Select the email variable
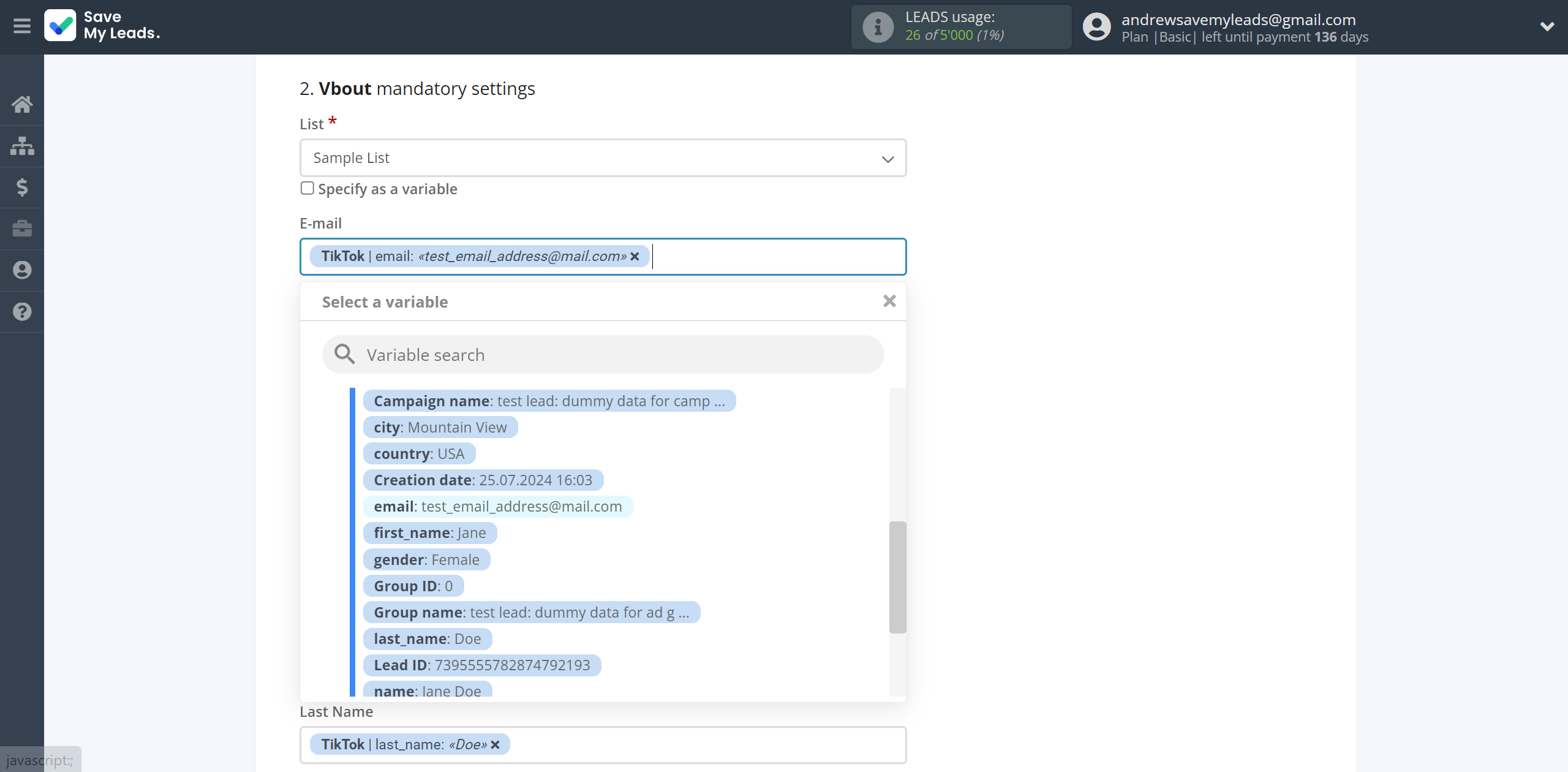 point(498,507)
